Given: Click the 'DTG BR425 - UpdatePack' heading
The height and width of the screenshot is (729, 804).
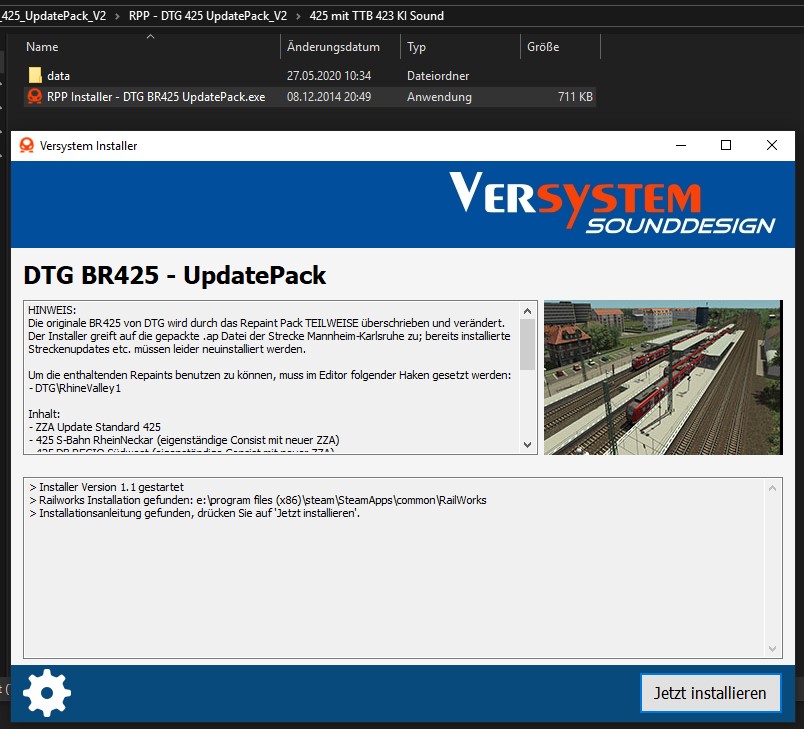Looking at the screenshot, I should coord(174,275).
